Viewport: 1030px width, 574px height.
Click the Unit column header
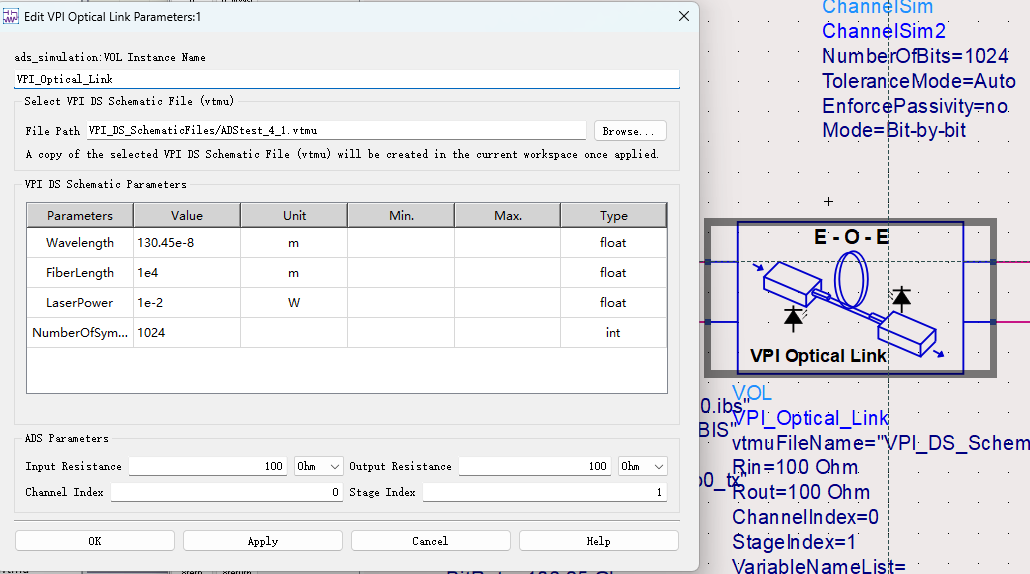tap(294, 215)
